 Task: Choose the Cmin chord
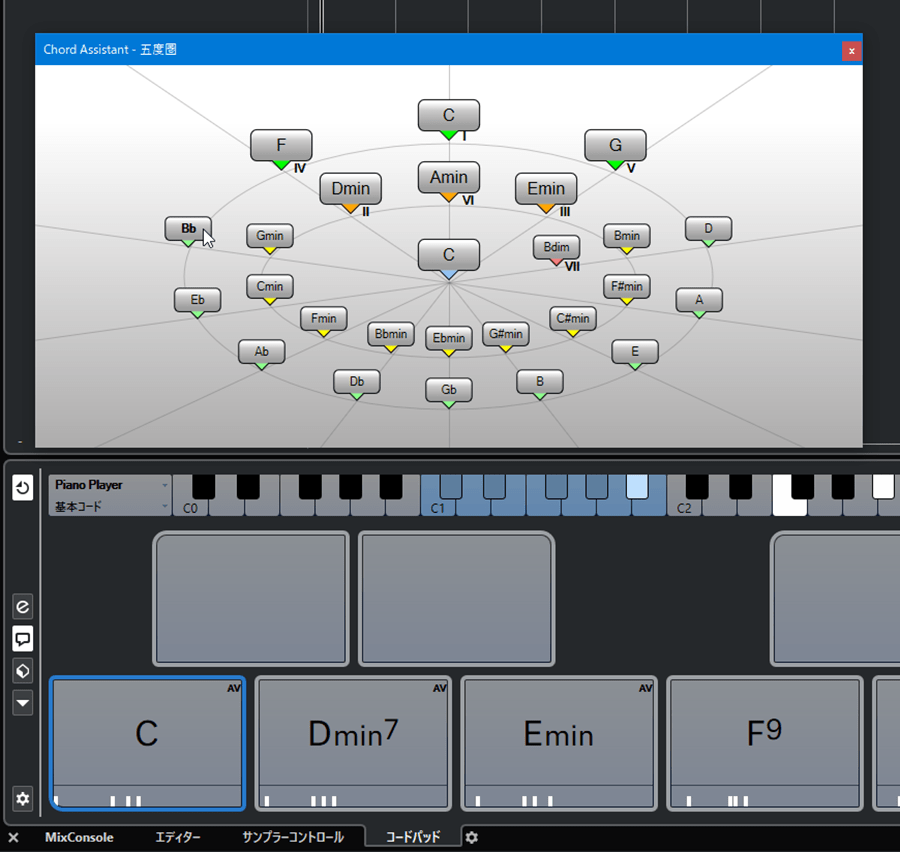tap(270, 286)
